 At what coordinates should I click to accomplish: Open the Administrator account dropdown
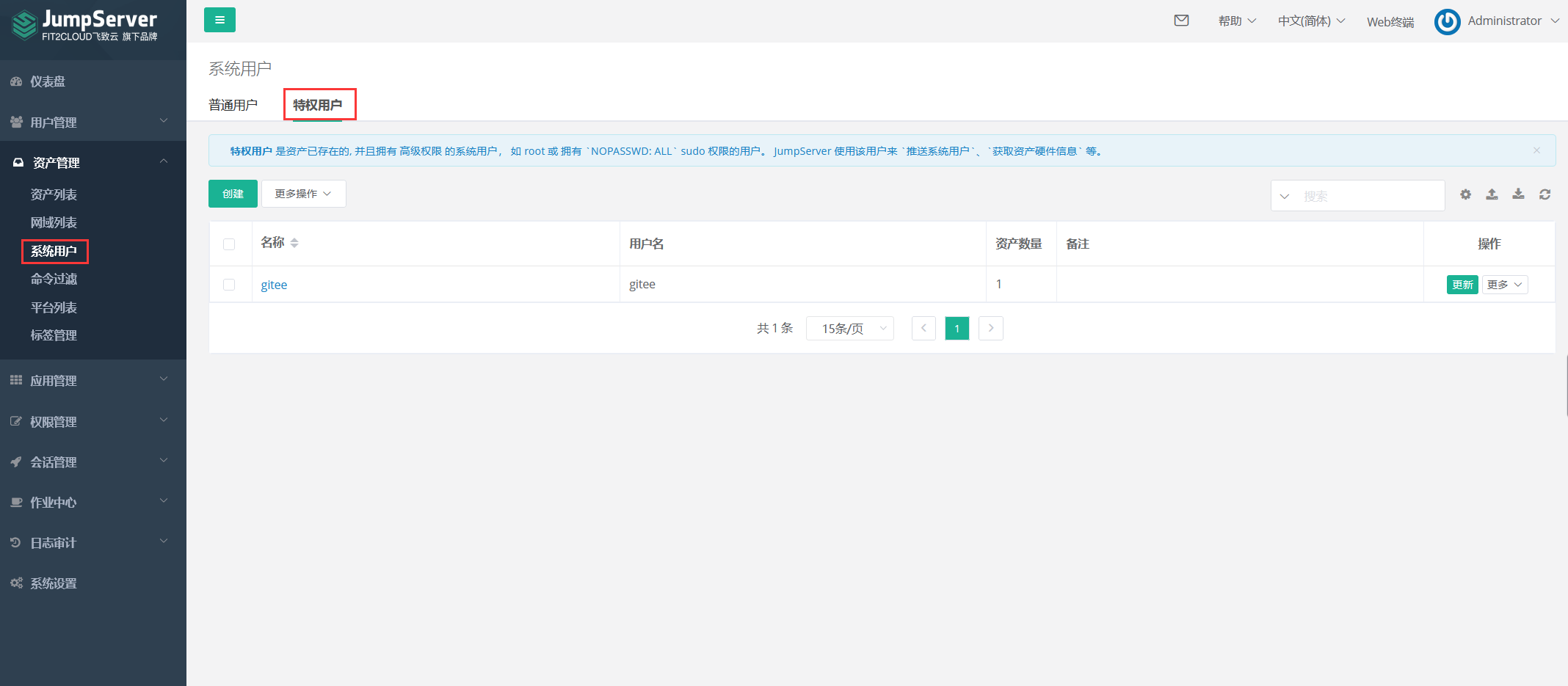coord(1513,21)
